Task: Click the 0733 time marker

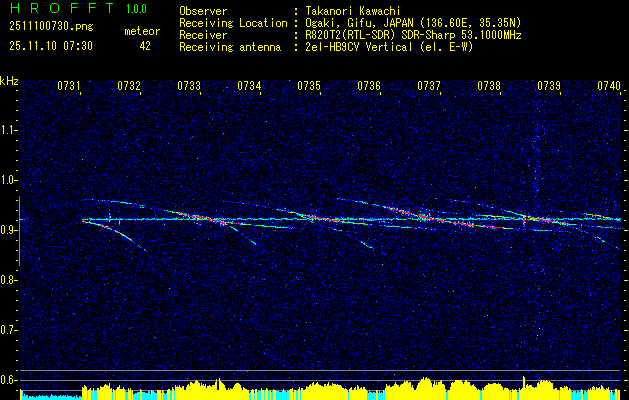Action: pos(189,86)
